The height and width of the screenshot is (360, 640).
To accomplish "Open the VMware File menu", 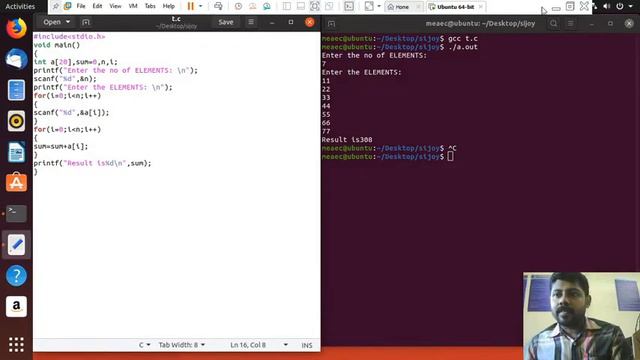I will pos(81,6).
